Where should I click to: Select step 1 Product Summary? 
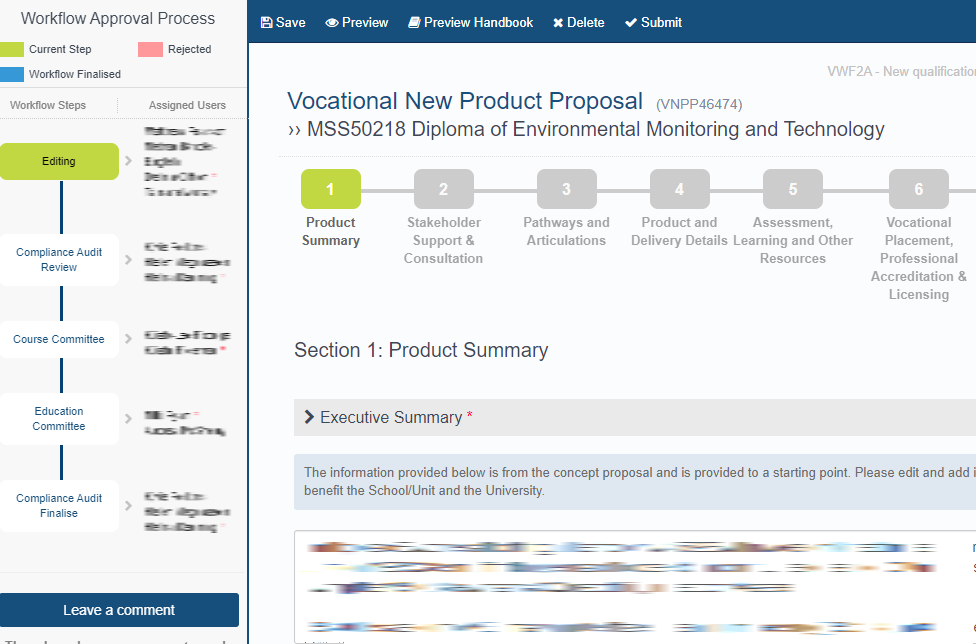[330, 189]
